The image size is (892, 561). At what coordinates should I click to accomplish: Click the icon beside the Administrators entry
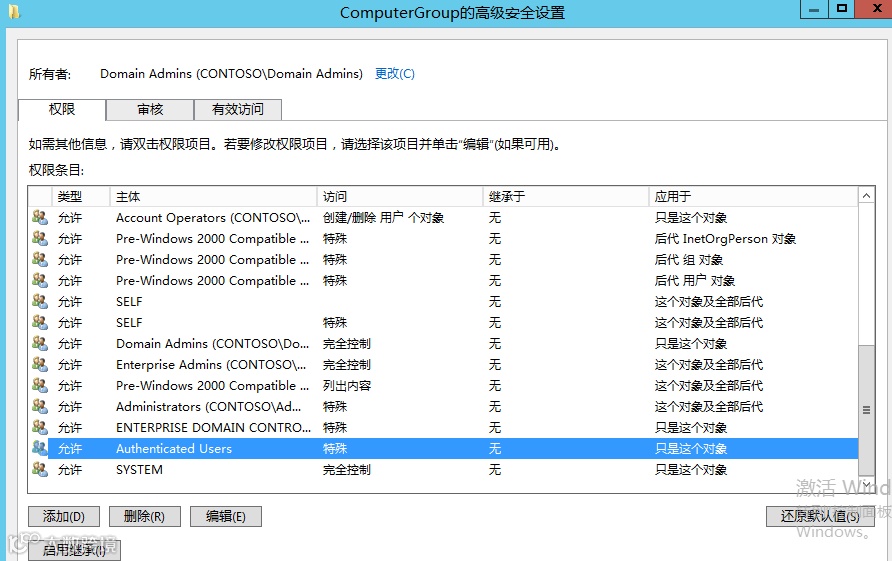tap(40, 406)
